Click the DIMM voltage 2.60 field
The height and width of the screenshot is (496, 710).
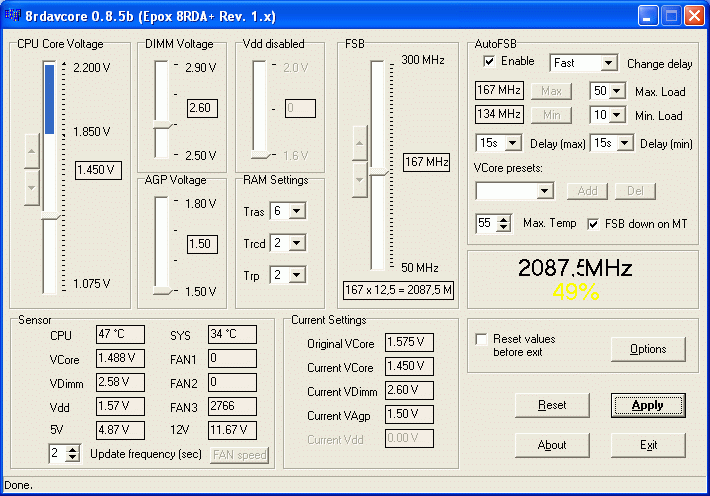(202, 109)
